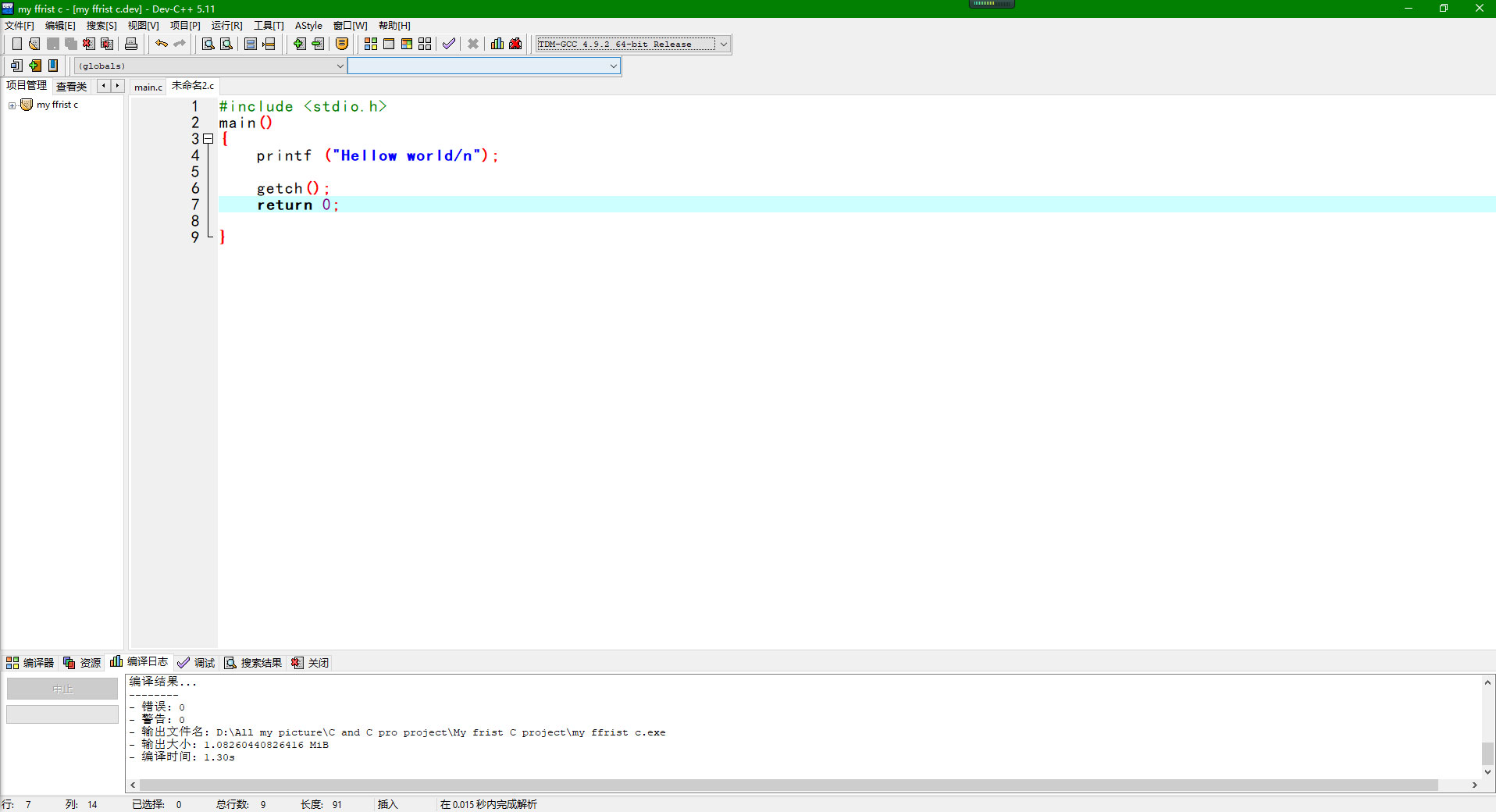Open Replace with the second magnifier icon
Viewport: 1496px width, 812px height.
(x=226, y=44)
